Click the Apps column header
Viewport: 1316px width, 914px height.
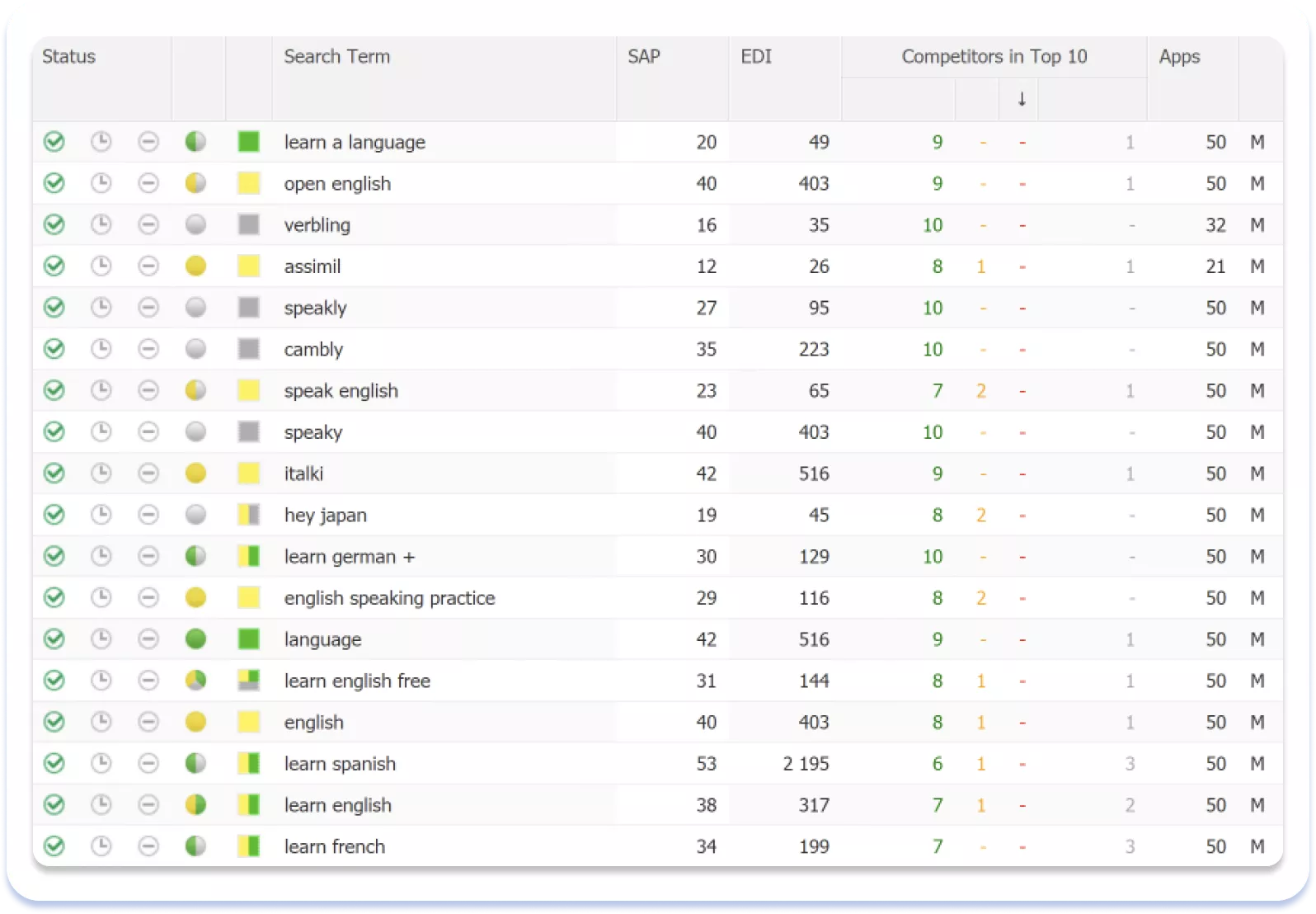[x=1179, y=57]
